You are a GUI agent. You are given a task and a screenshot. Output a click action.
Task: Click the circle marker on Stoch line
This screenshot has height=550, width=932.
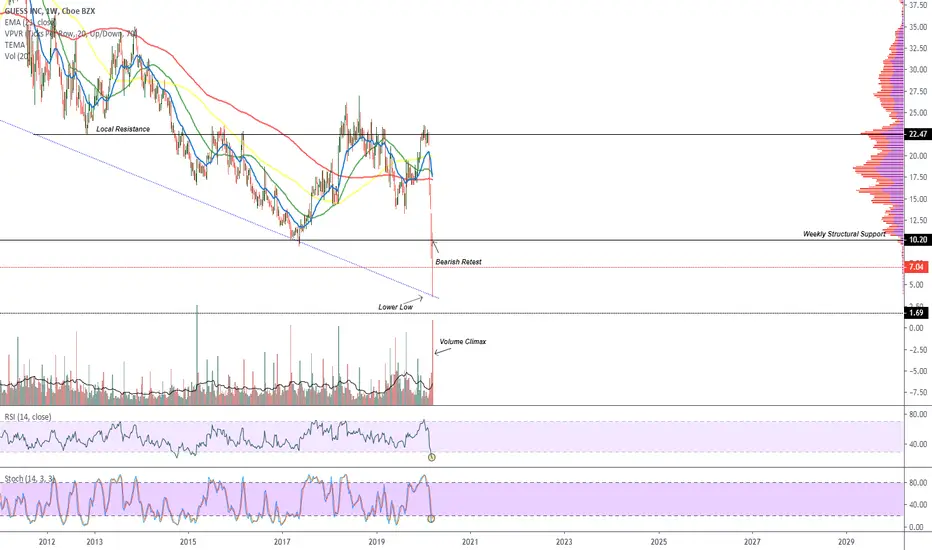tap(431, 519)
